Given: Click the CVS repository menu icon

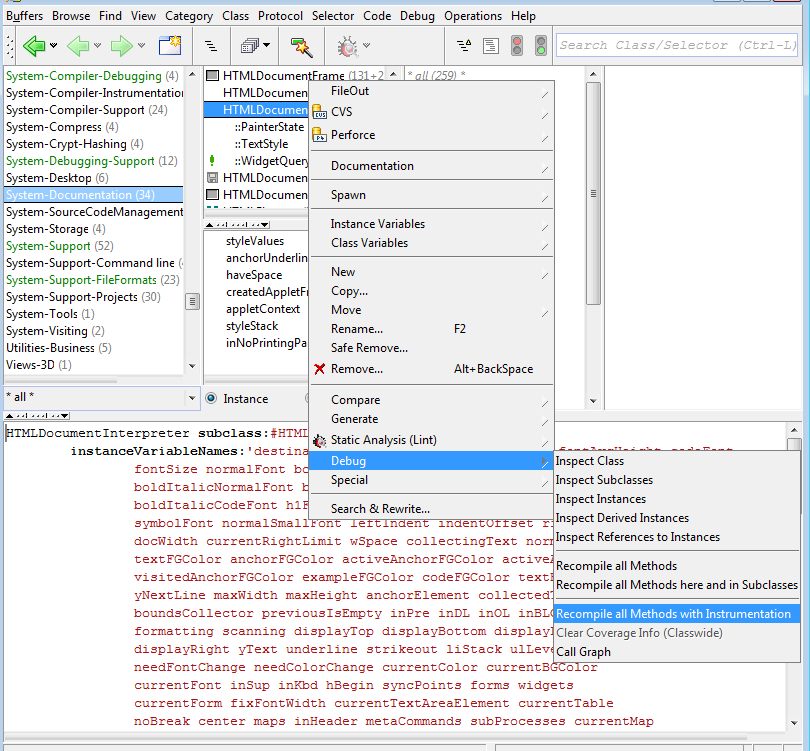Looking at the screenshot, I should click(x=320, y=112).
